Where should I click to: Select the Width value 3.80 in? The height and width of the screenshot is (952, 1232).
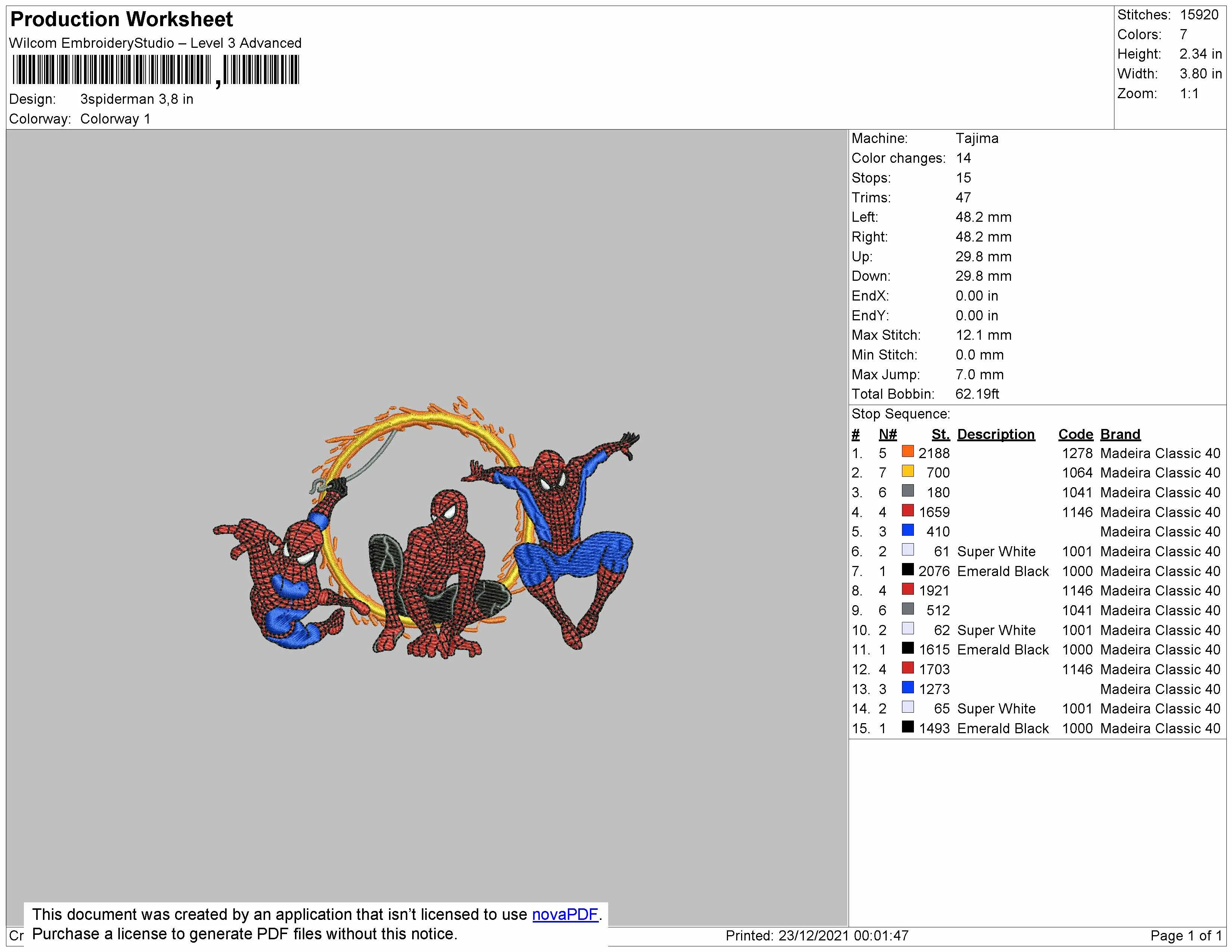click(x=1200, y=74)
